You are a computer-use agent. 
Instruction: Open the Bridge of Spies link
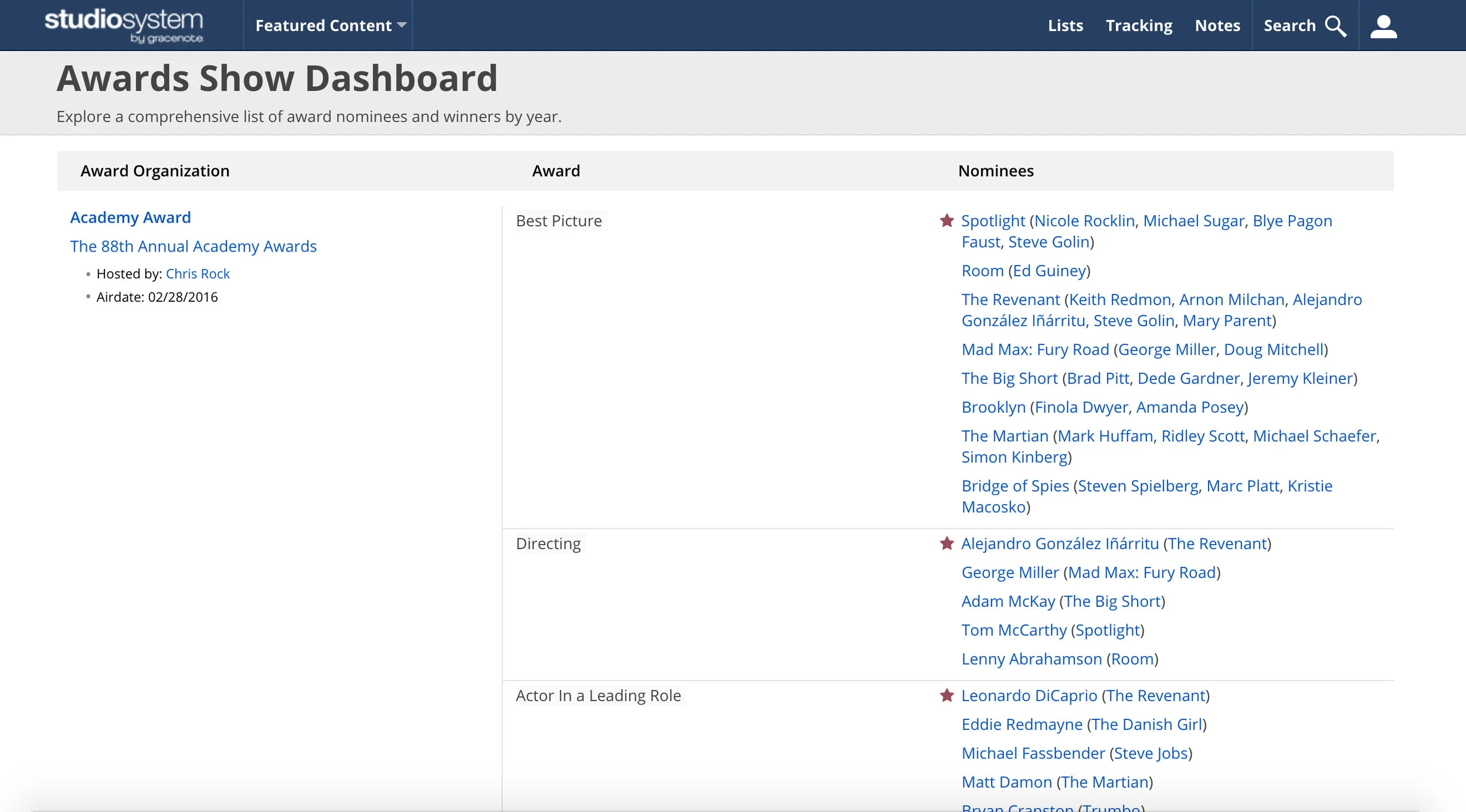click(x=1015, y=486)
